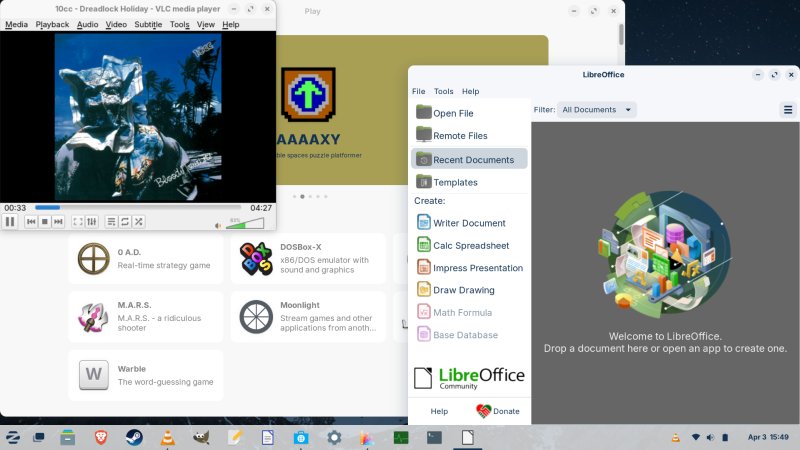Create a new Math Formula

click(469, 312)
